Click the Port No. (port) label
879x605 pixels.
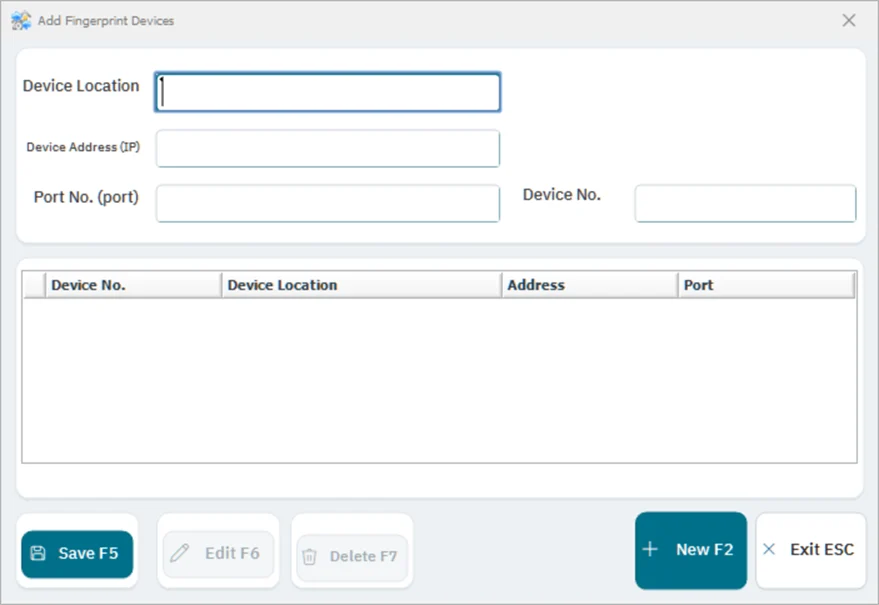[86, 197]
